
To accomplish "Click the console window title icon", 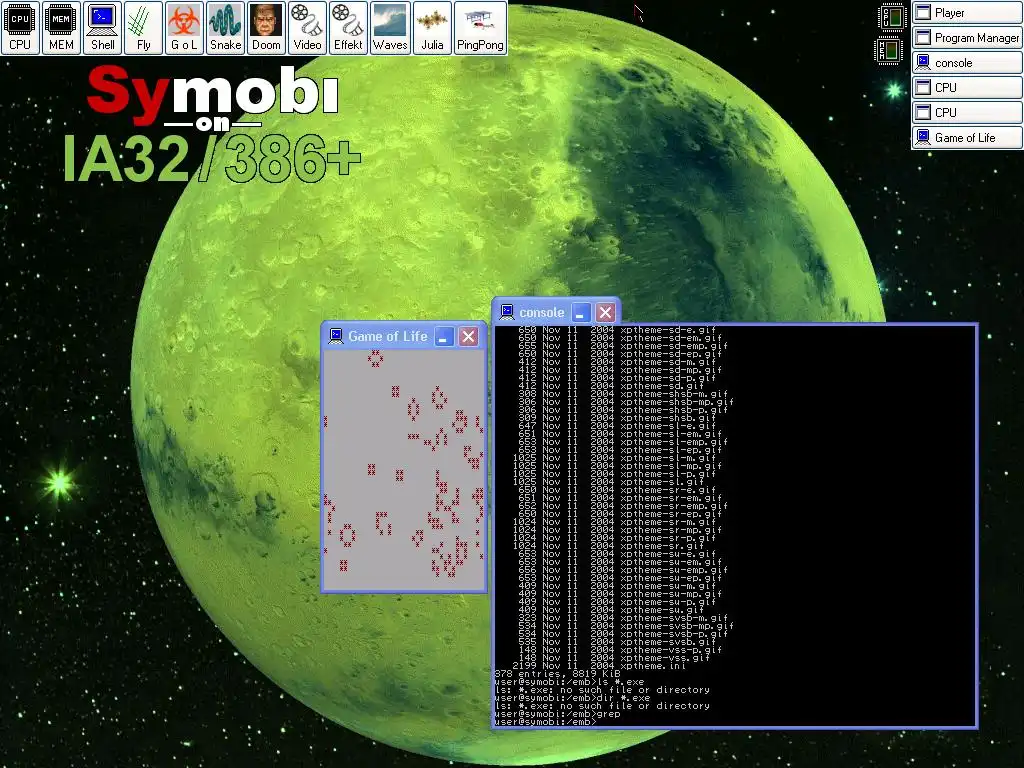I will [507, 313].
